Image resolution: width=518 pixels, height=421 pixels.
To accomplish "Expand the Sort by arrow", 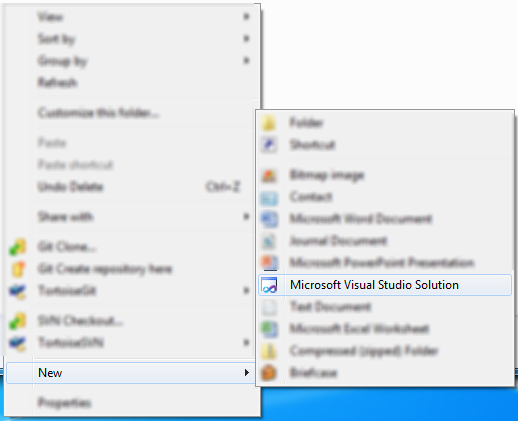I will pos(246,39).
